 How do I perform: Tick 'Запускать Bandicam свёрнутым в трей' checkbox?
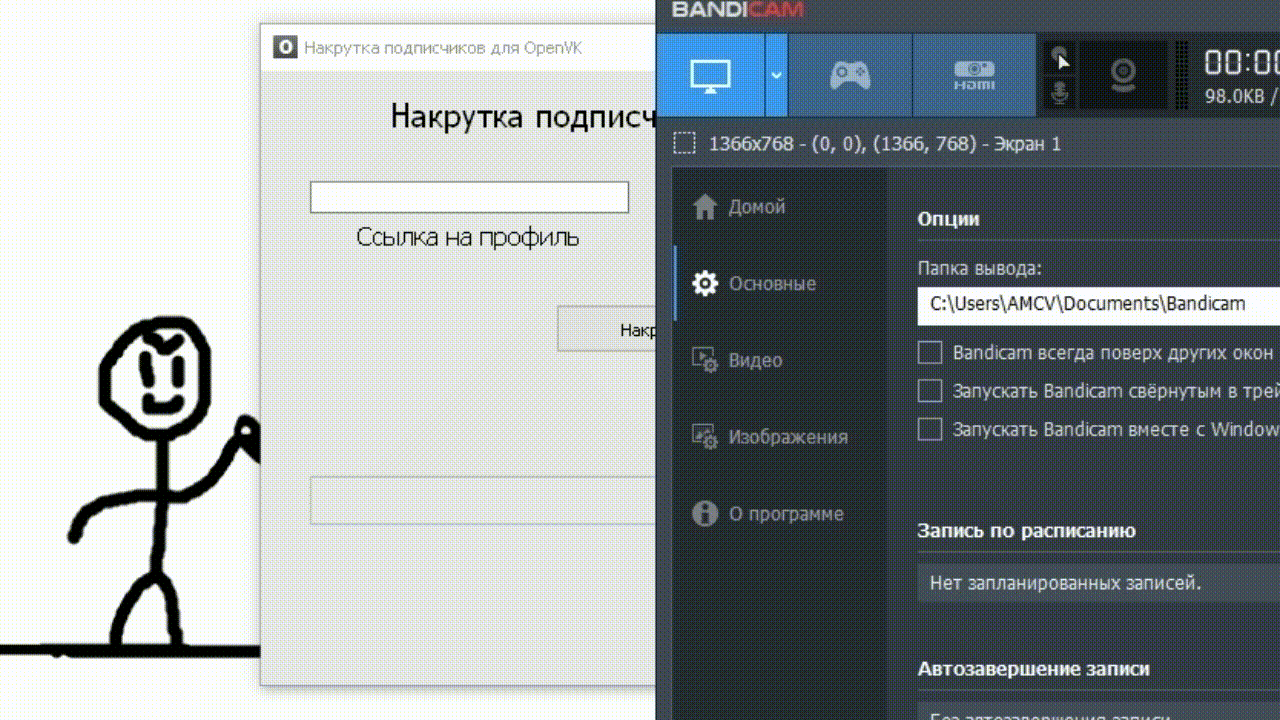[x=930, y=390]
